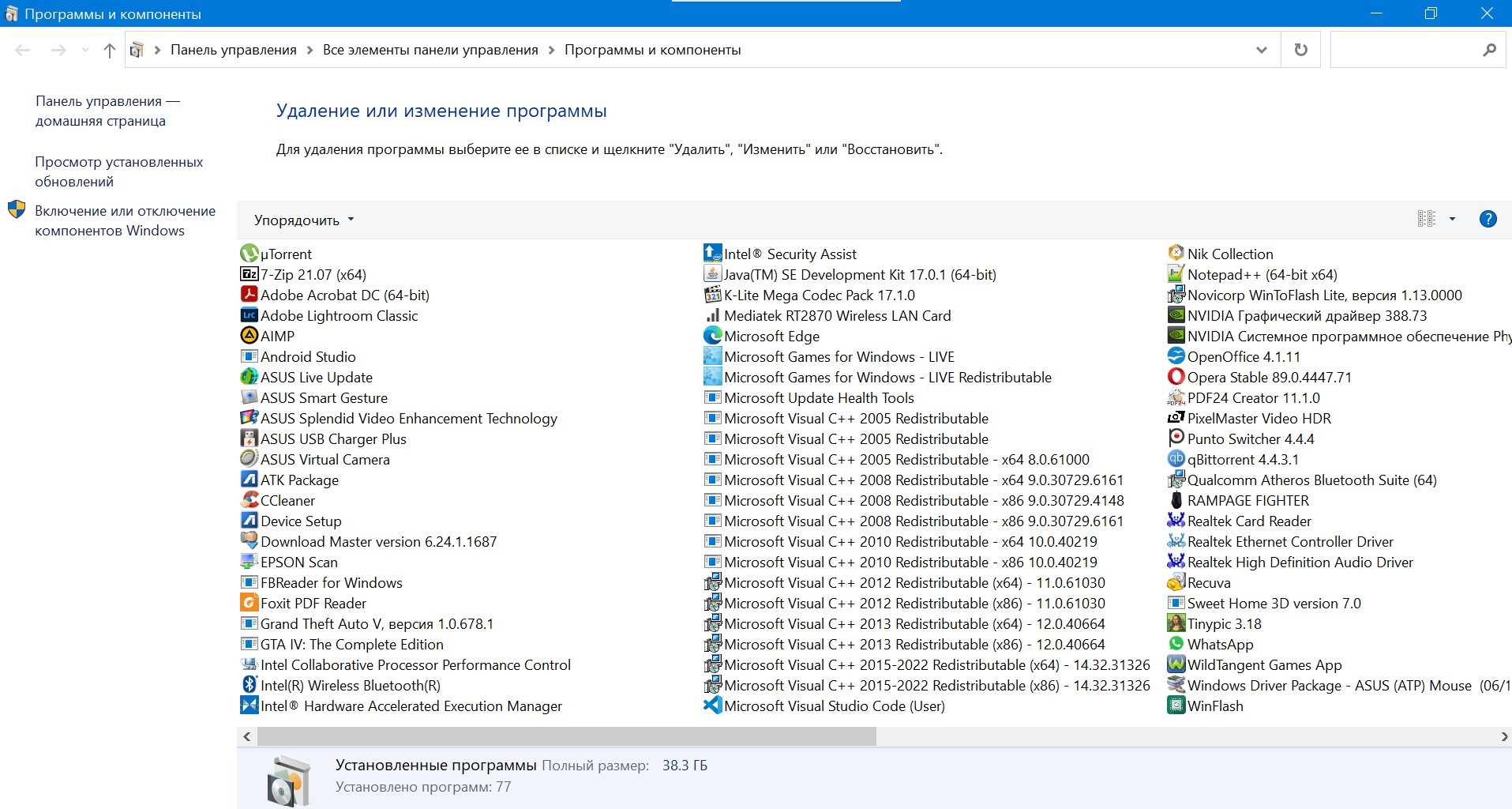The width and height of the screenshot is (1512, 809).
Task: Open Просмотр установленных обновлений link
Action: [x=118, y=171]
